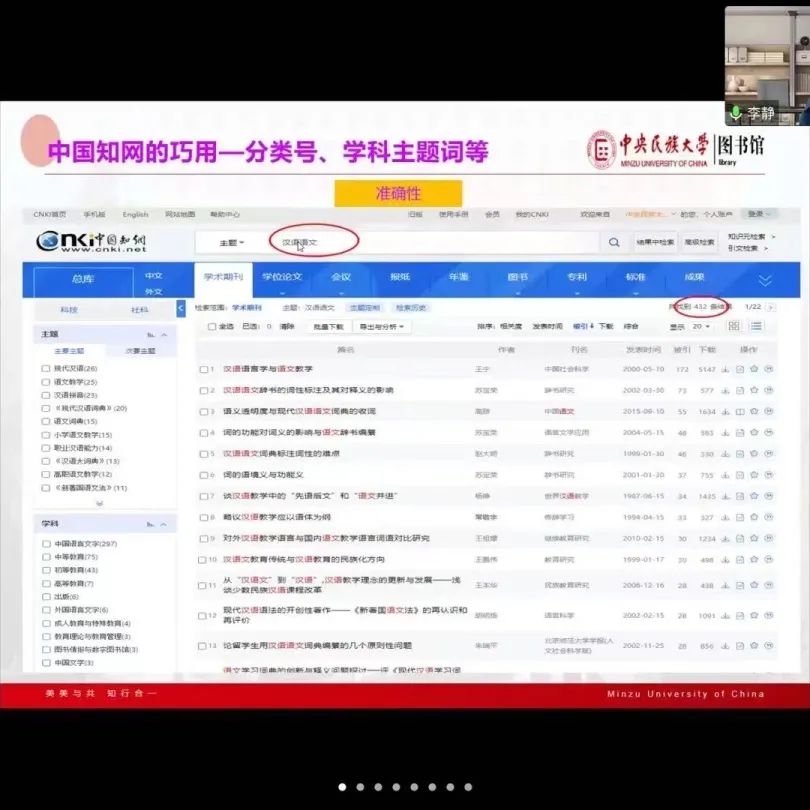Click favorite star icon in second result row
This screenshot has height=810, width=810.
(754, 390)
